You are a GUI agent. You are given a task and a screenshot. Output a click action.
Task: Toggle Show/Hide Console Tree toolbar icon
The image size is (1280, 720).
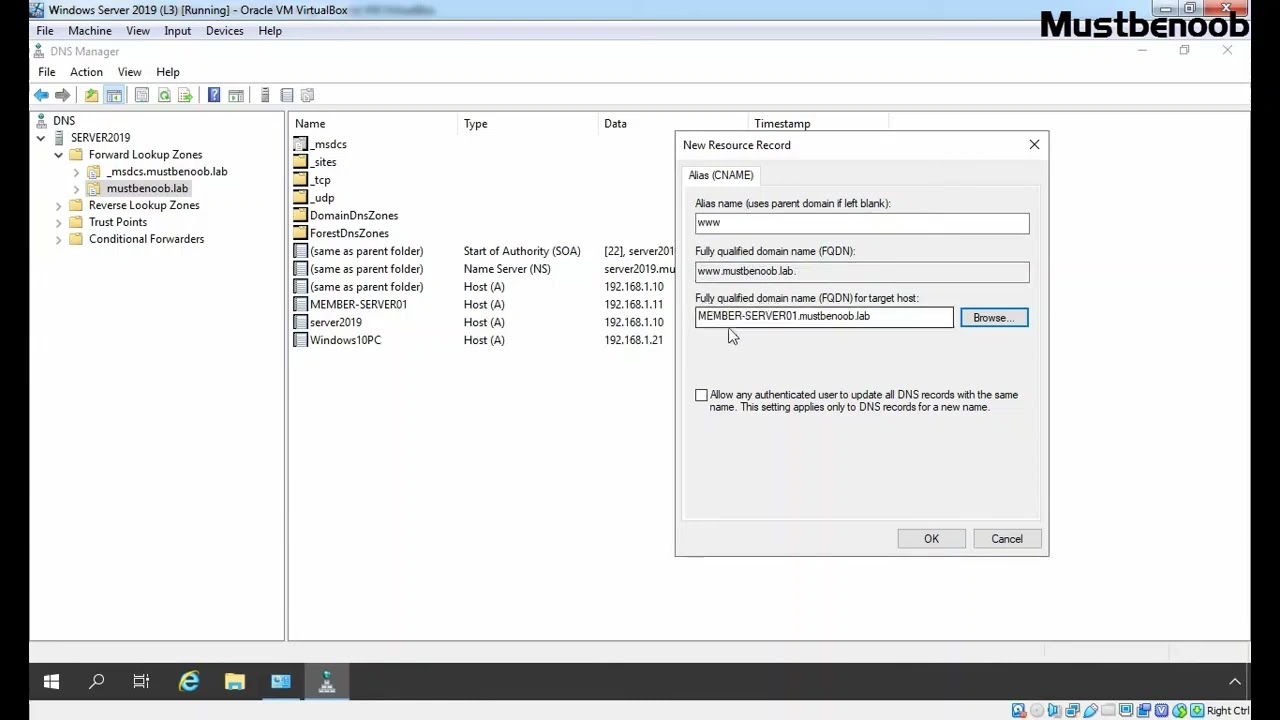(114, 95)
